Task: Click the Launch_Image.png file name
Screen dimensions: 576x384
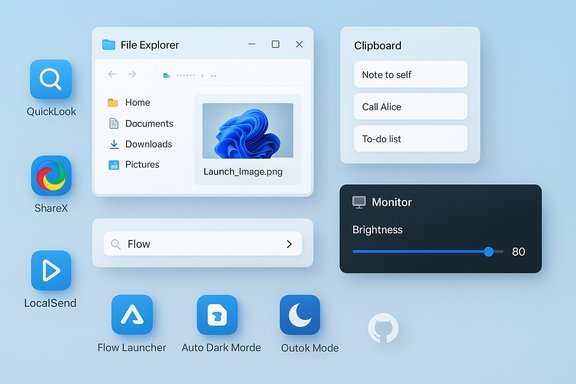Action: 243,172
